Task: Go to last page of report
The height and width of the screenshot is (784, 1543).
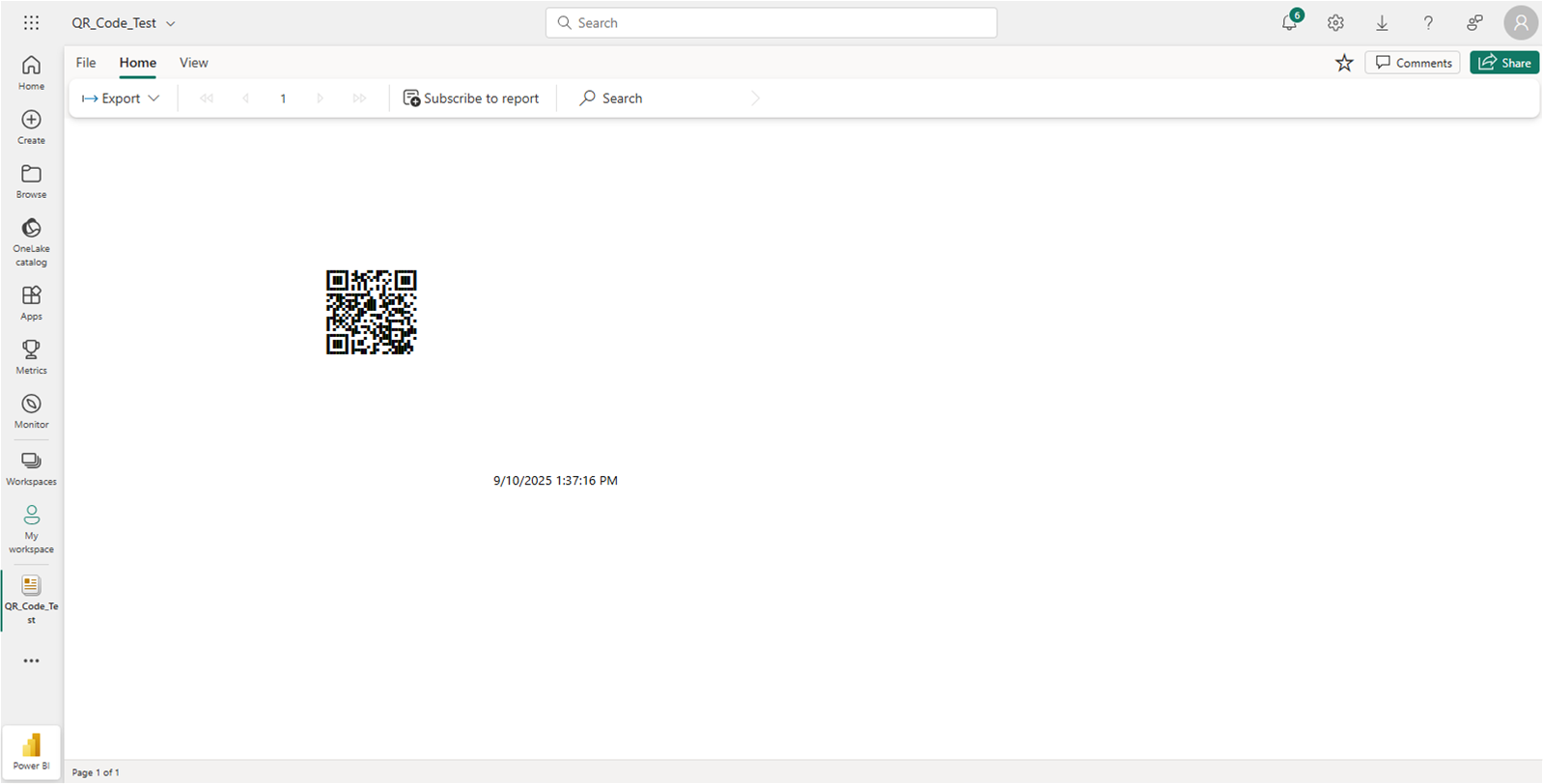Action: click(x=359, y=98)
